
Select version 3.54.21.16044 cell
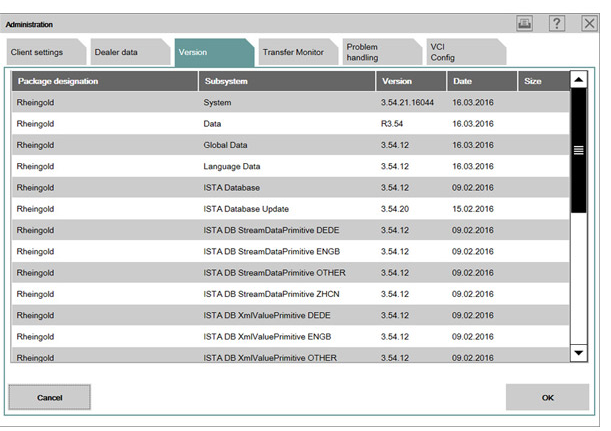(x=407, y=102)
